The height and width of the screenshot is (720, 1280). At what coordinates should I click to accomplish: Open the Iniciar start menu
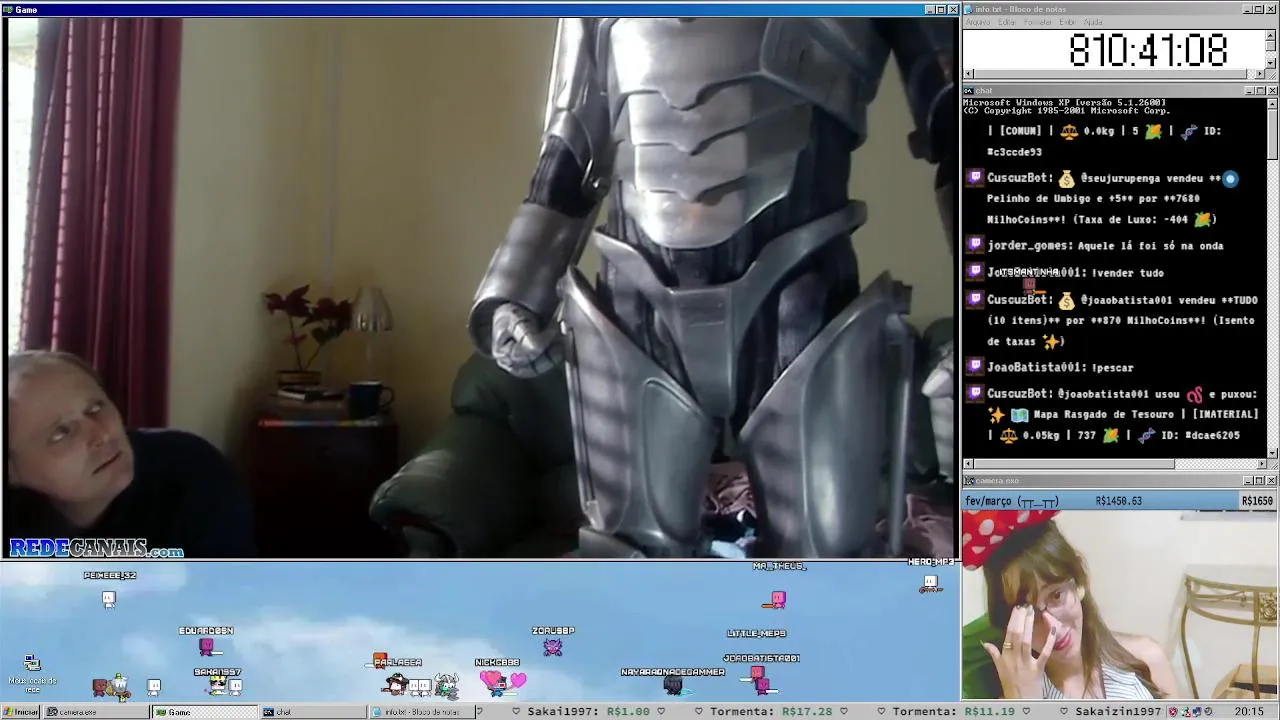tap(20, 712)
